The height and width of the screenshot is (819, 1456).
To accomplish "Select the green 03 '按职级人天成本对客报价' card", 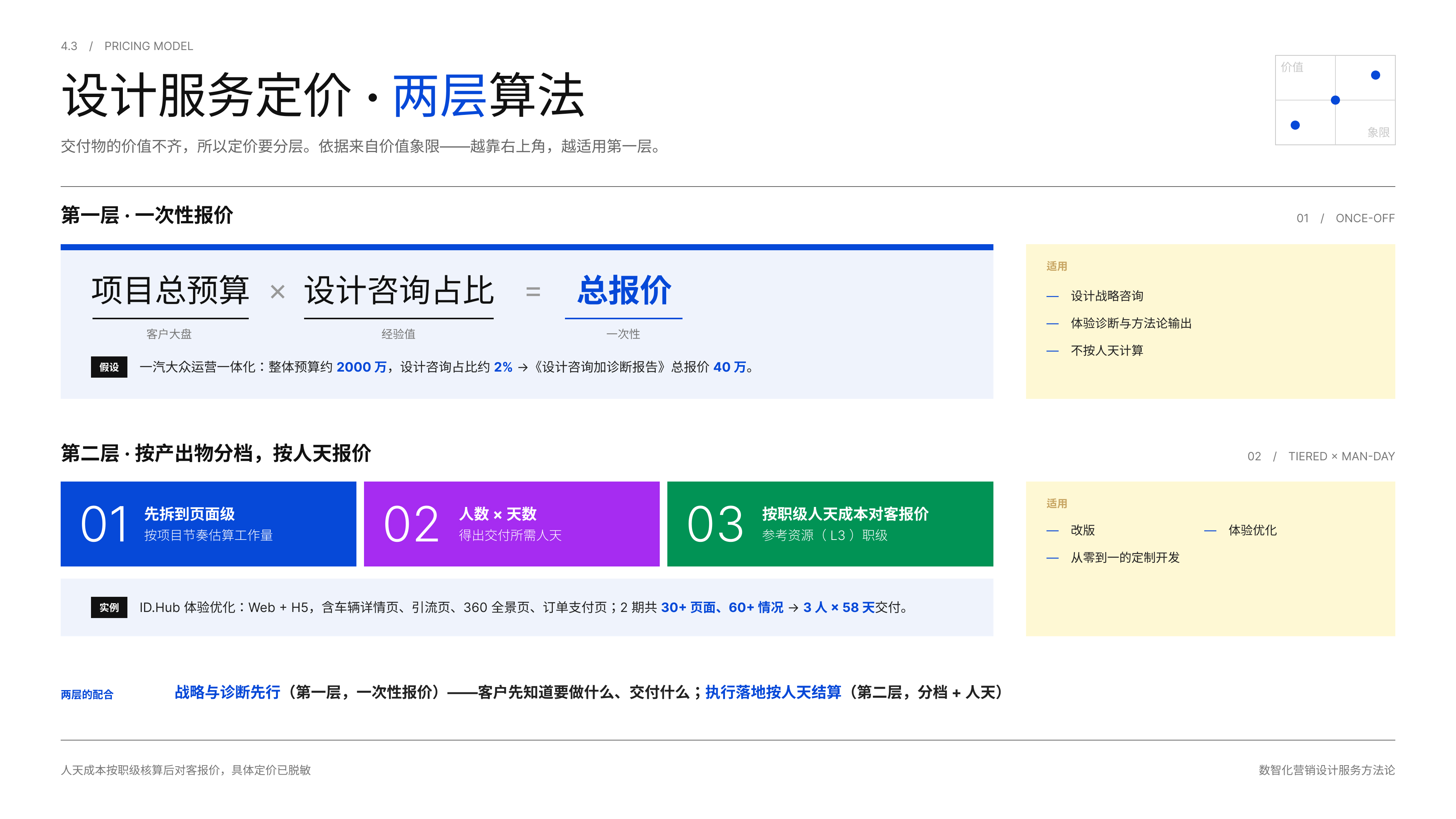I will click(830, 524).
